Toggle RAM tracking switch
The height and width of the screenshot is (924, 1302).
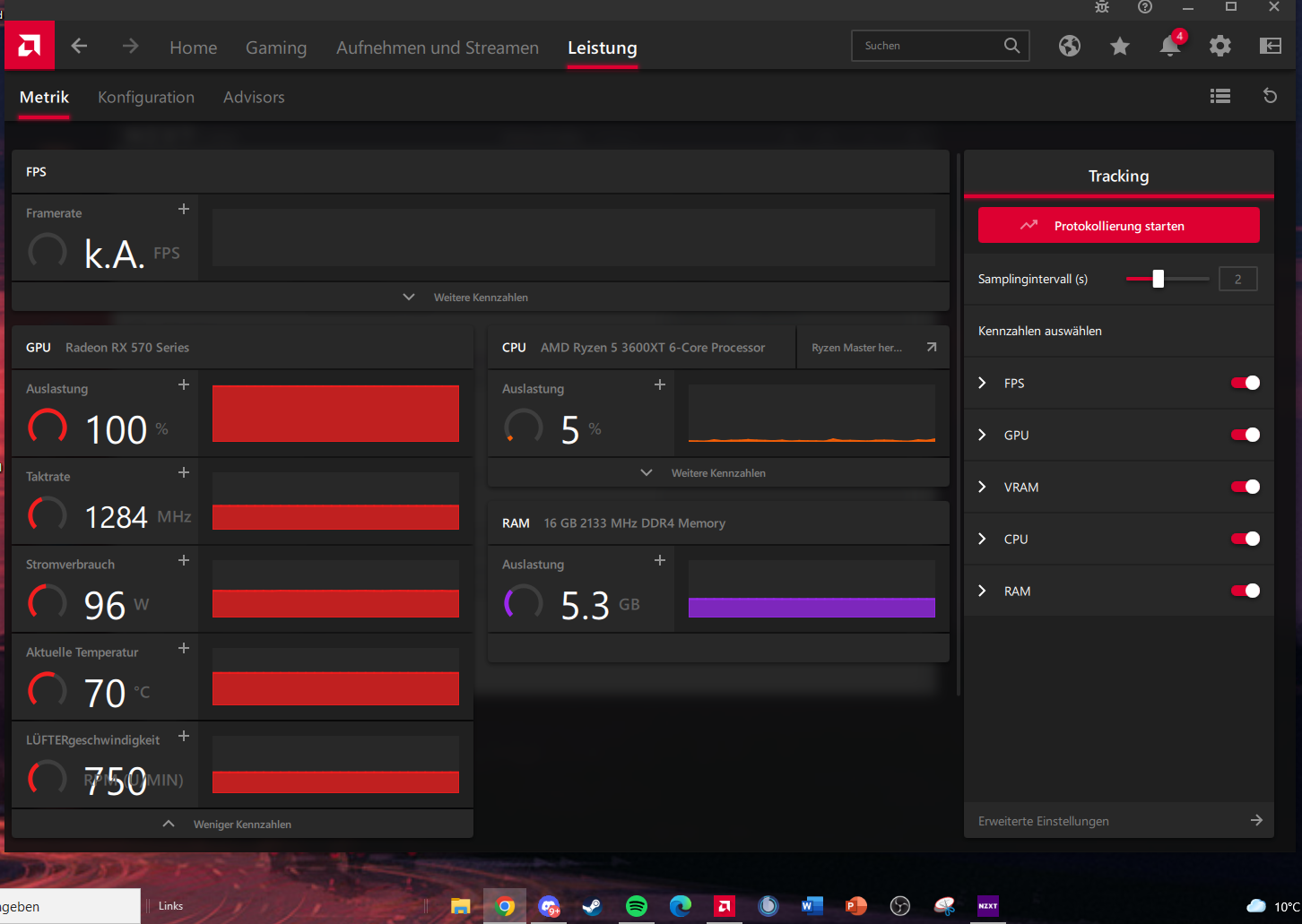pyautogui.click(x=1246, y=591)
